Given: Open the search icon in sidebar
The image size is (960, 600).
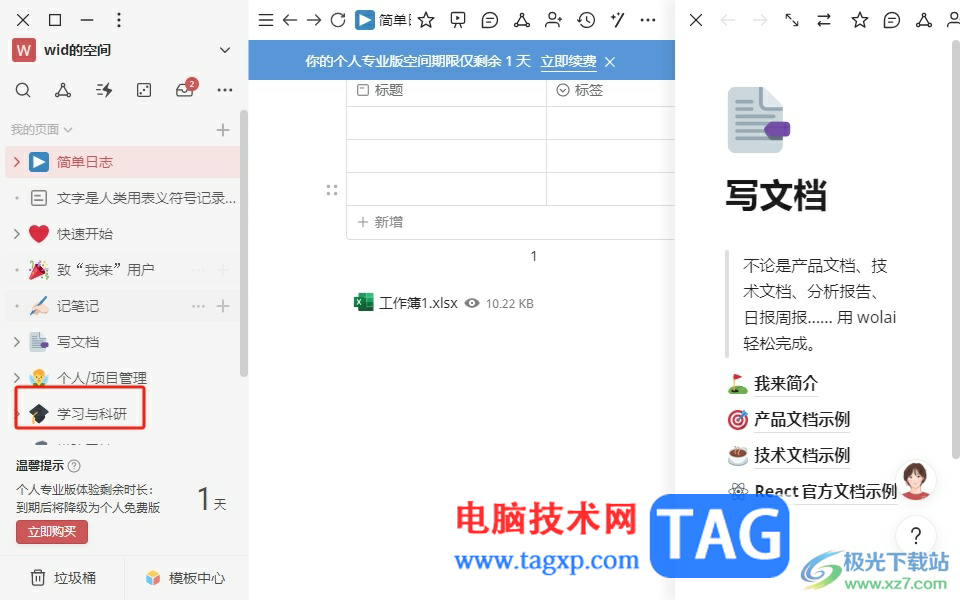Looking at the screenshot, I should 23,91.
